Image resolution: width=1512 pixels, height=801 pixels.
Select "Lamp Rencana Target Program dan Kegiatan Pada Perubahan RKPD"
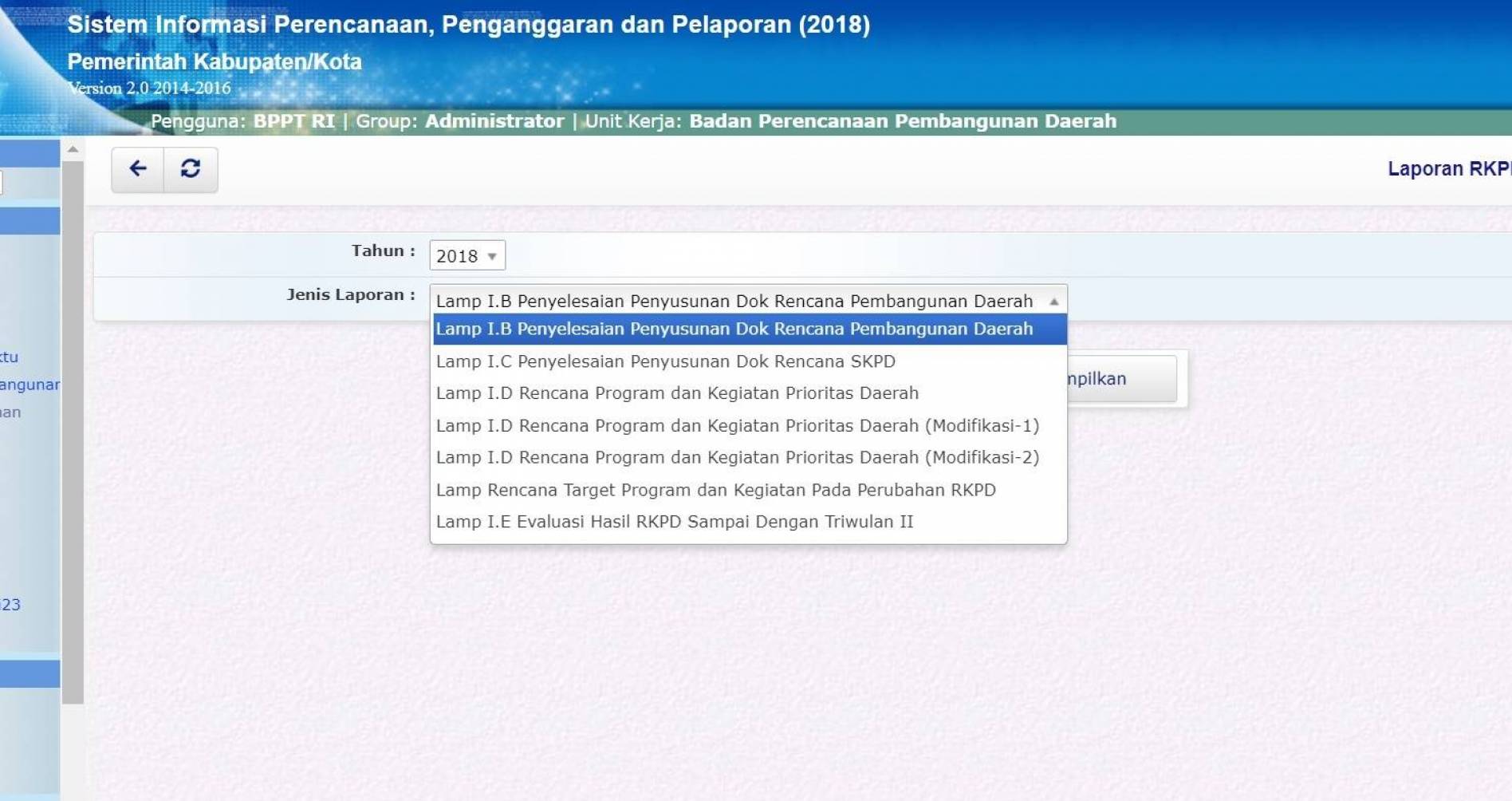(715, 489)
